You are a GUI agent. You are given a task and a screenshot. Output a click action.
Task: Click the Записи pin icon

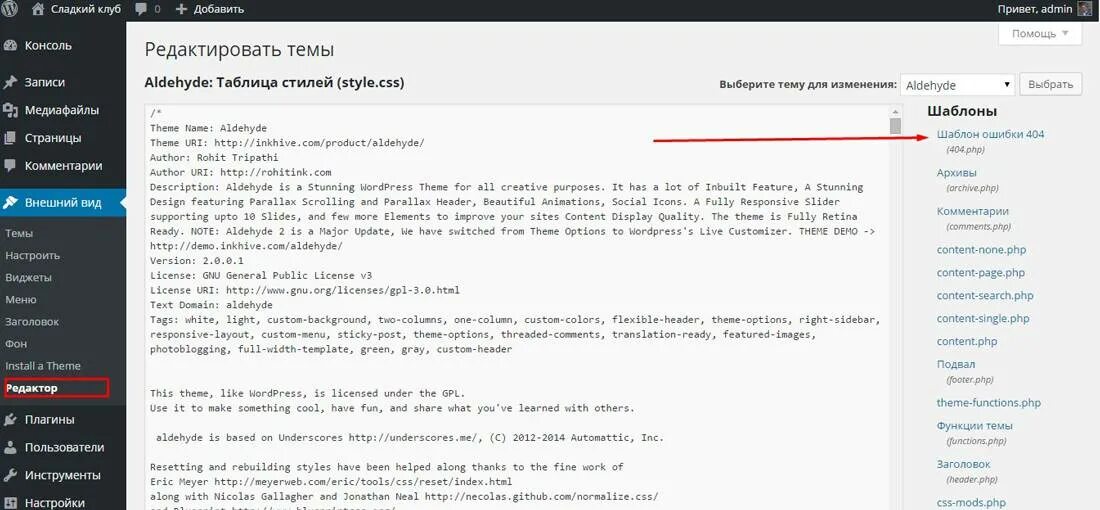click(x=10, y=82)
